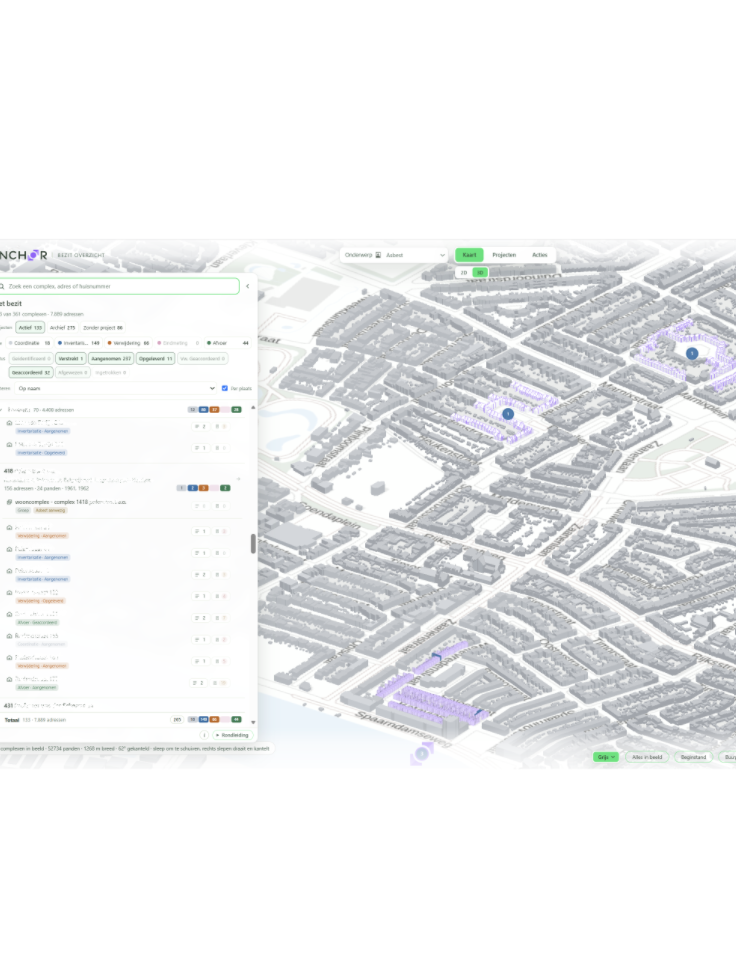The width and height of the screenshot is (736, 973).
Task: Open complex 418 with its arrow
Action: [239, 479]
